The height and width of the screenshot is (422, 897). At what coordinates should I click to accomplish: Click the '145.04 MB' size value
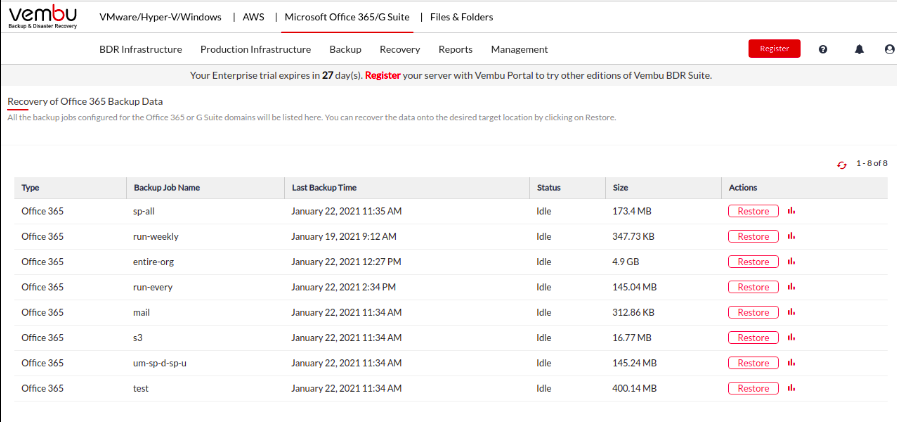coord(634,286)
